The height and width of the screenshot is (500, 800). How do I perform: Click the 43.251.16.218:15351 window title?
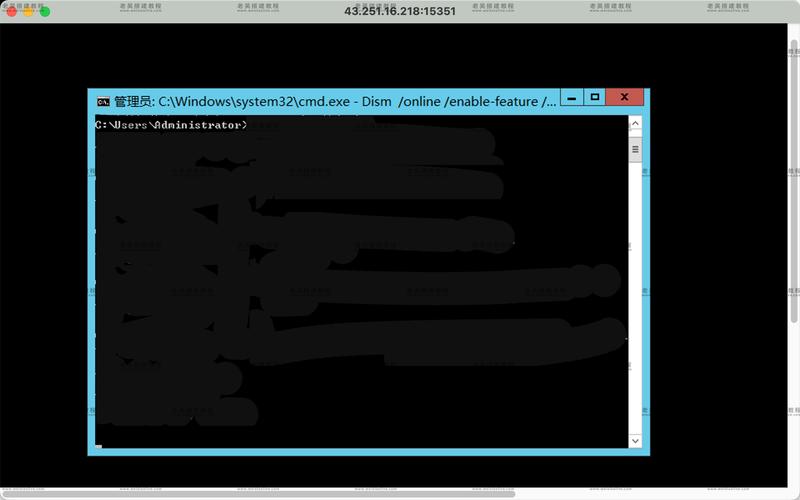399,11
